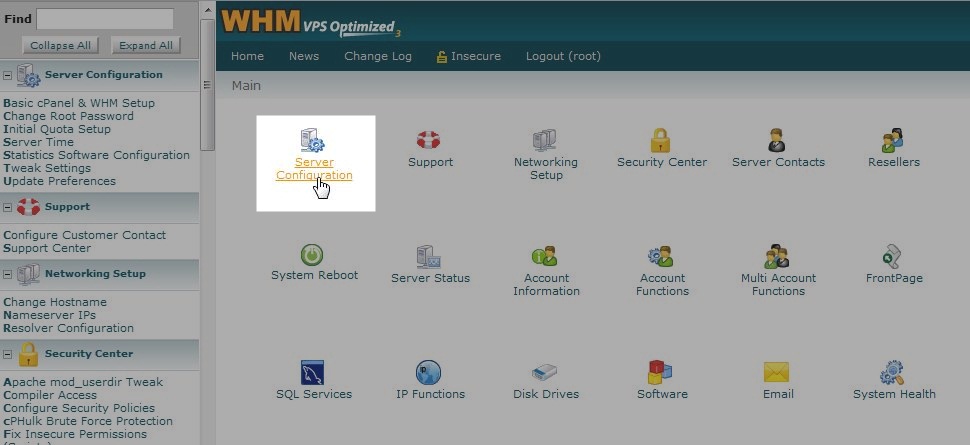Open the SQL Services icon
The height and width of the screenshot is (445, 970).
click(x=312, y=372)
